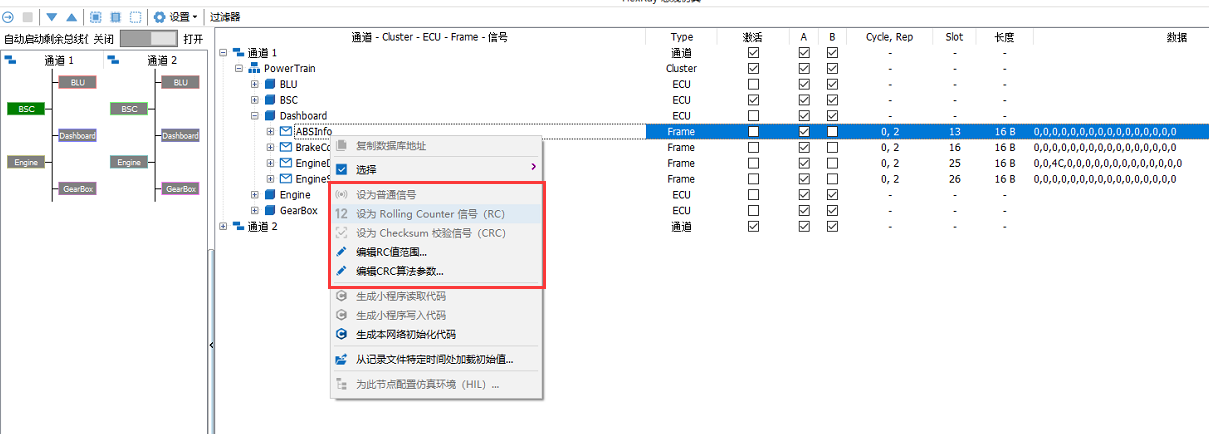Image resolution: width=1209 pixels, height=434 pixels.
Task: Expand the GearBox ECU node
Action: [255, 210]
